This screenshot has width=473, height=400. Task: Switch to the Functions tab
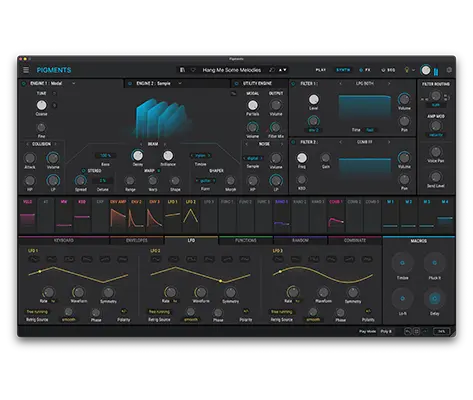pos(246,240)
